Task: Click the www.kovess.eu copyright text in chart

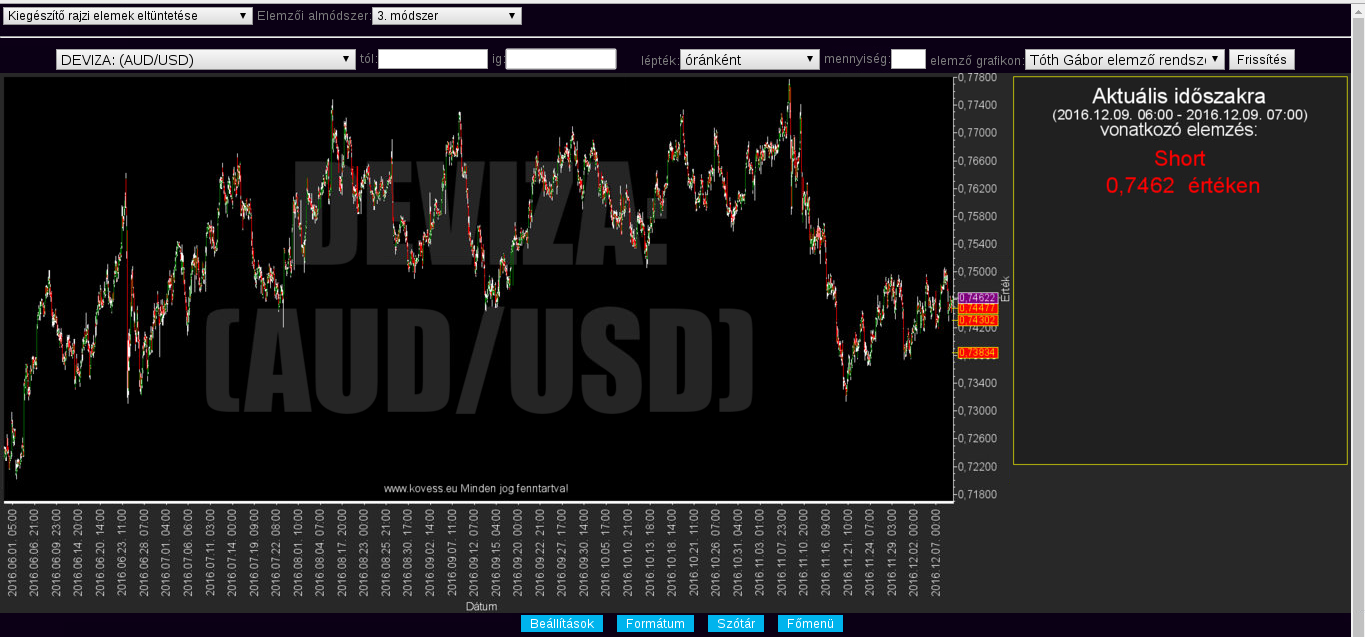Action: point(476,488)
